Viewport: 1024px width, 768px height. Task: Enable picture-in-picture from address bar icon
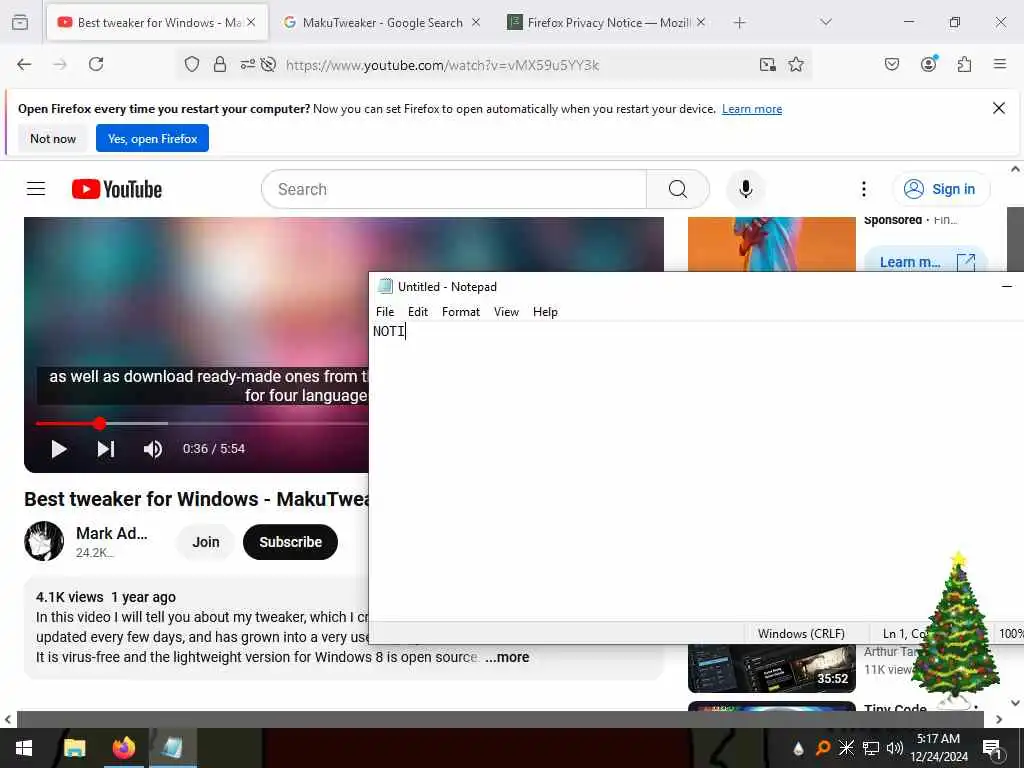coord(767,64)
